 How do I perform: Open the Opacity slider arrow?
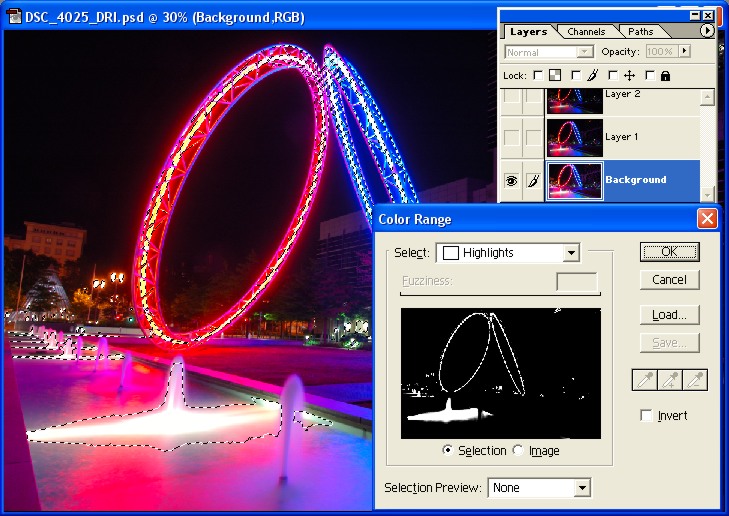(685, 51)
